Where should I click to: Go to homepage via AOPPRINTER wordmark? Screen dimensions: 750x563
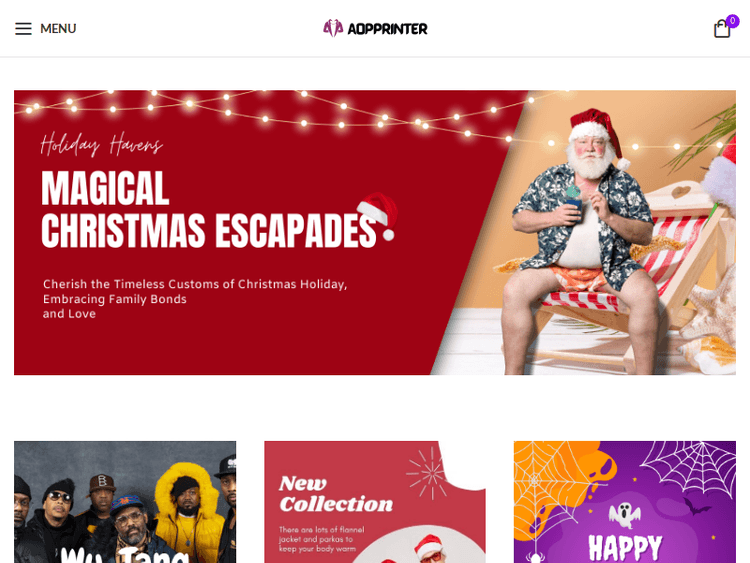point(387,29)
